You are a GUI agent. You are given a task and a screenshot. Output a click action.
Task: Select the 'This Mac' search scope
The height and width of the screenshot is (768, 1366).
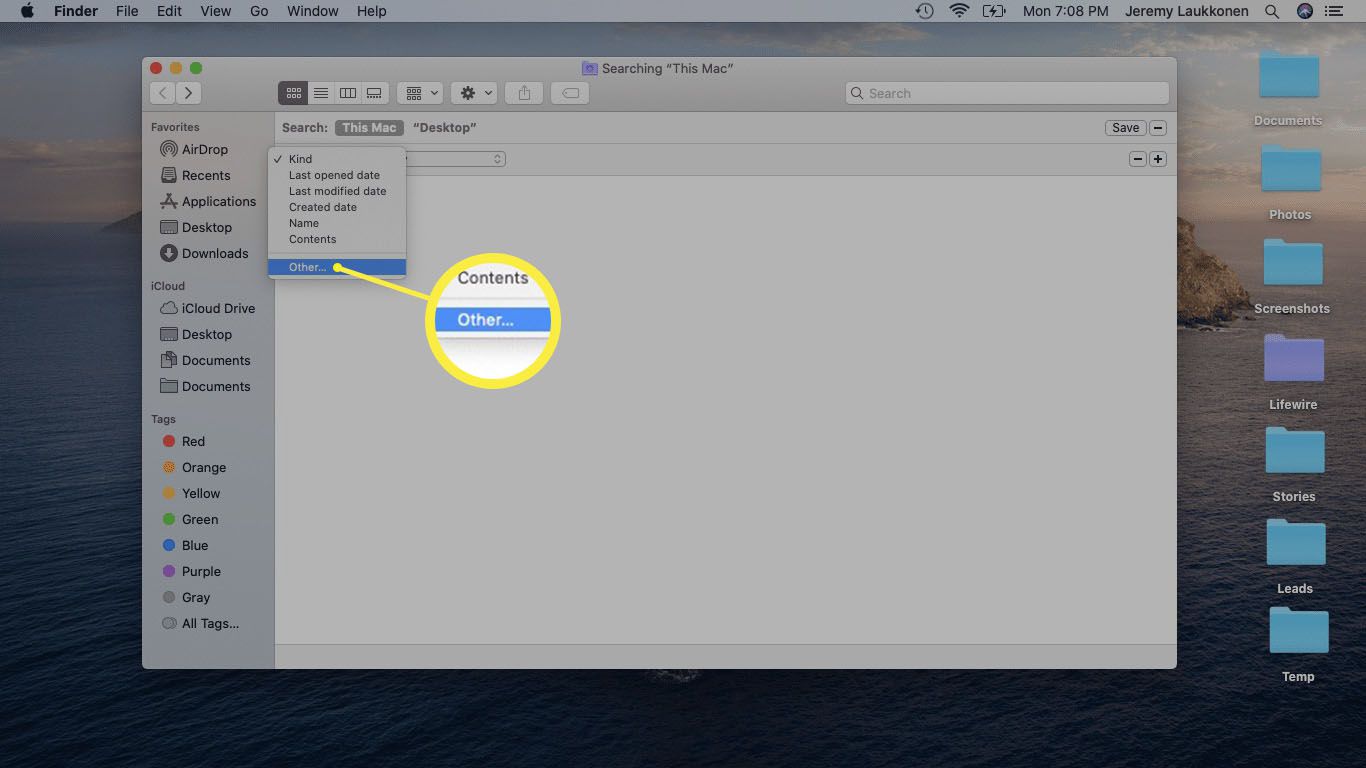pyautogui.click(x=369, y=128)
